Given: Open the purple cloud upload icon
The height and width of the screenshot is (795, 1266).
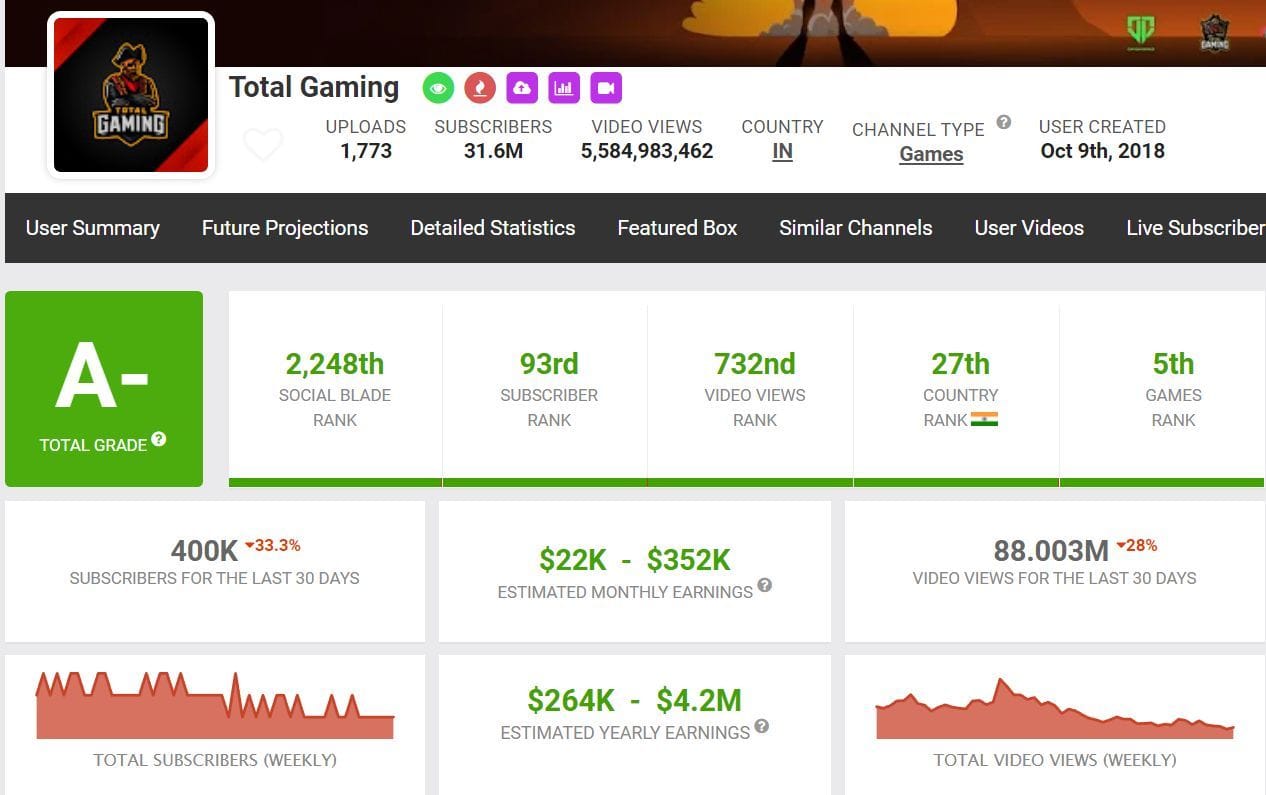Looking at the screenshot, I should [522, 88].
